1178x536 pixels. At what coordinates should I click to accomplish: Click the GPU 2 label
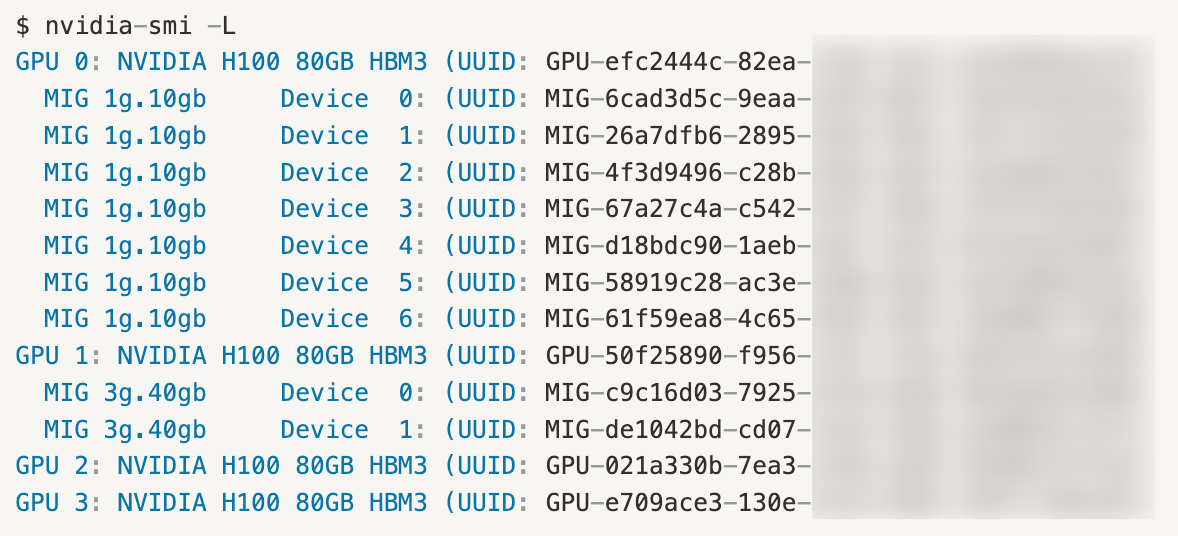tap(52, 465)
